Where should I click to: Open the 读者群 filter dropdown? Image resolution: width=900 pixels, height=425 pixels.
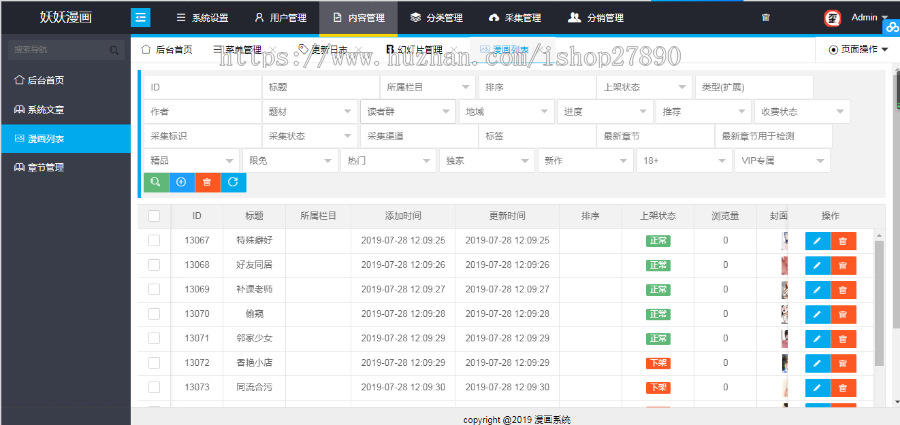coord(408,111)
